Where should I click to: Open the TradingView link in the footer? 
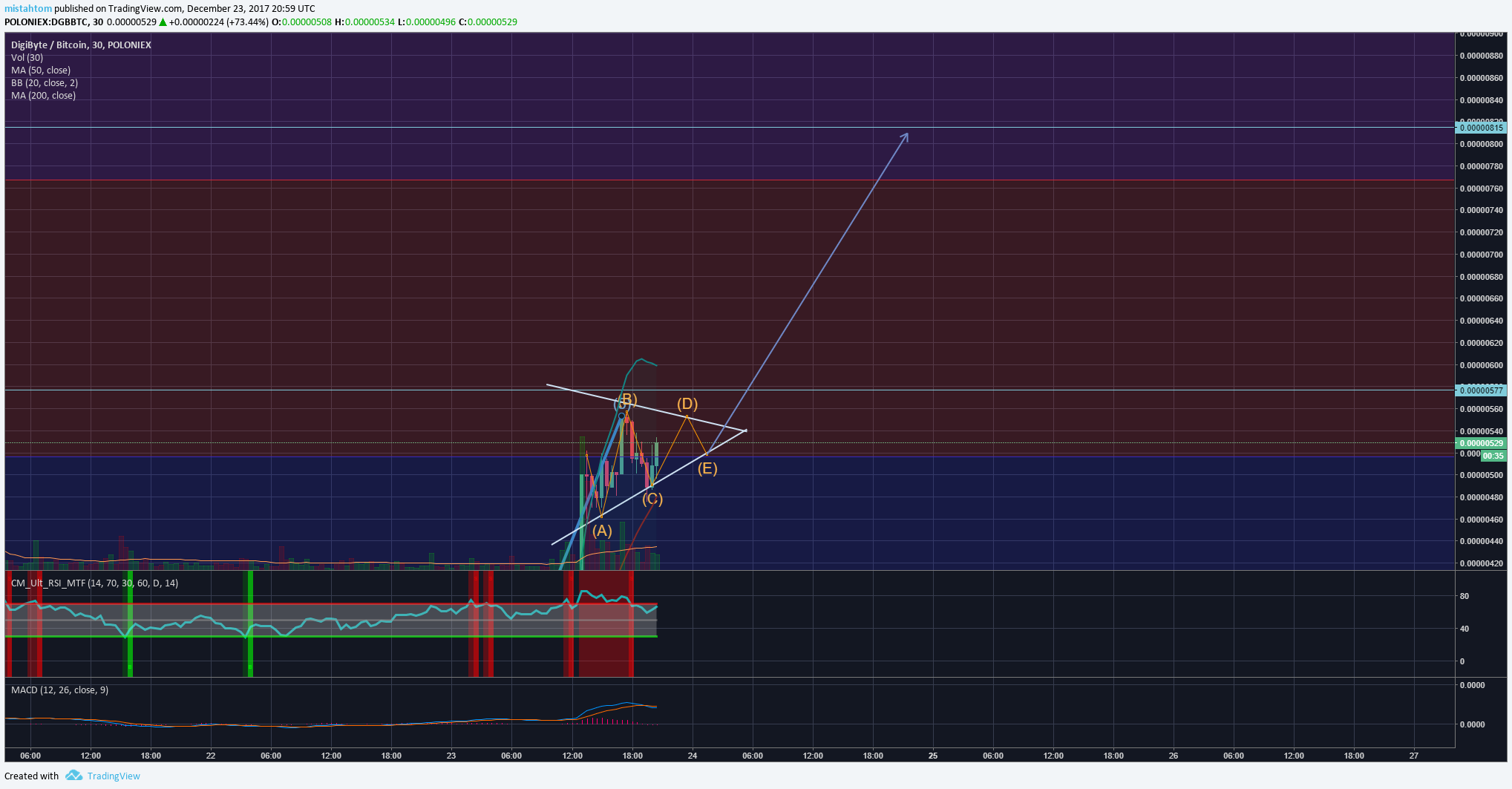[114, 776]
